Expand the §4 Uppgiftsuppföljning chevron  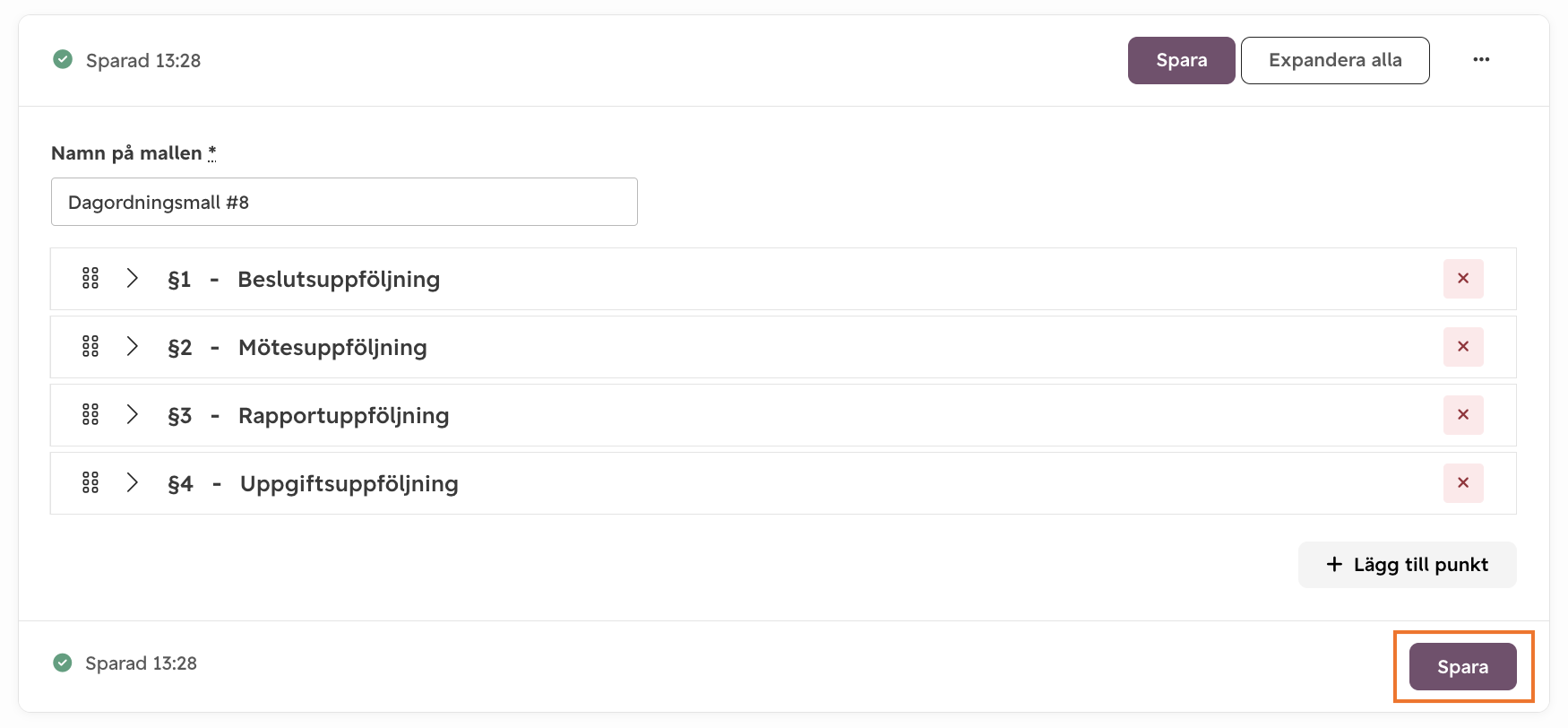[x=133, y=482]
